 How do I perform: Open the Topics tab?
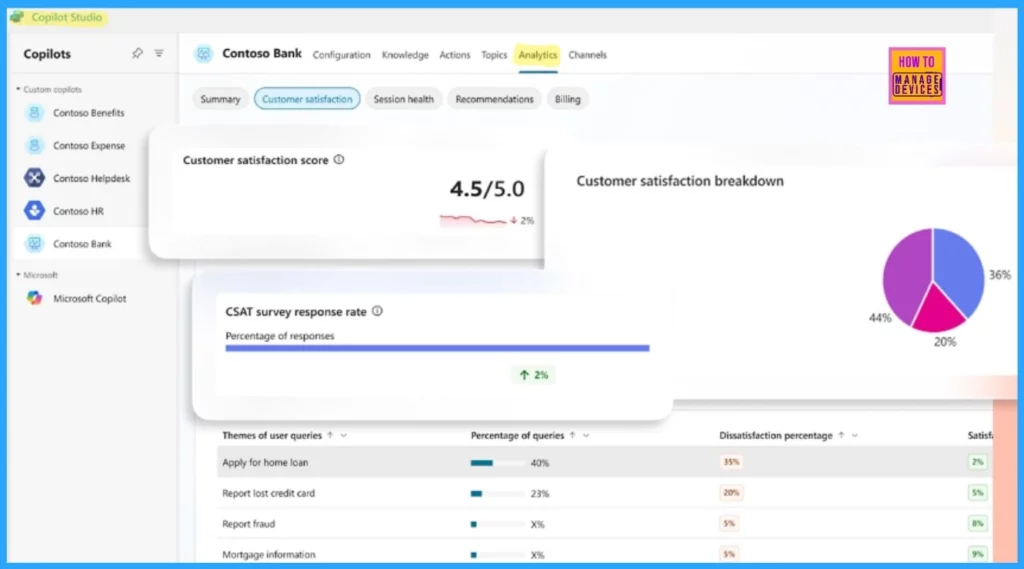(494, 55)
